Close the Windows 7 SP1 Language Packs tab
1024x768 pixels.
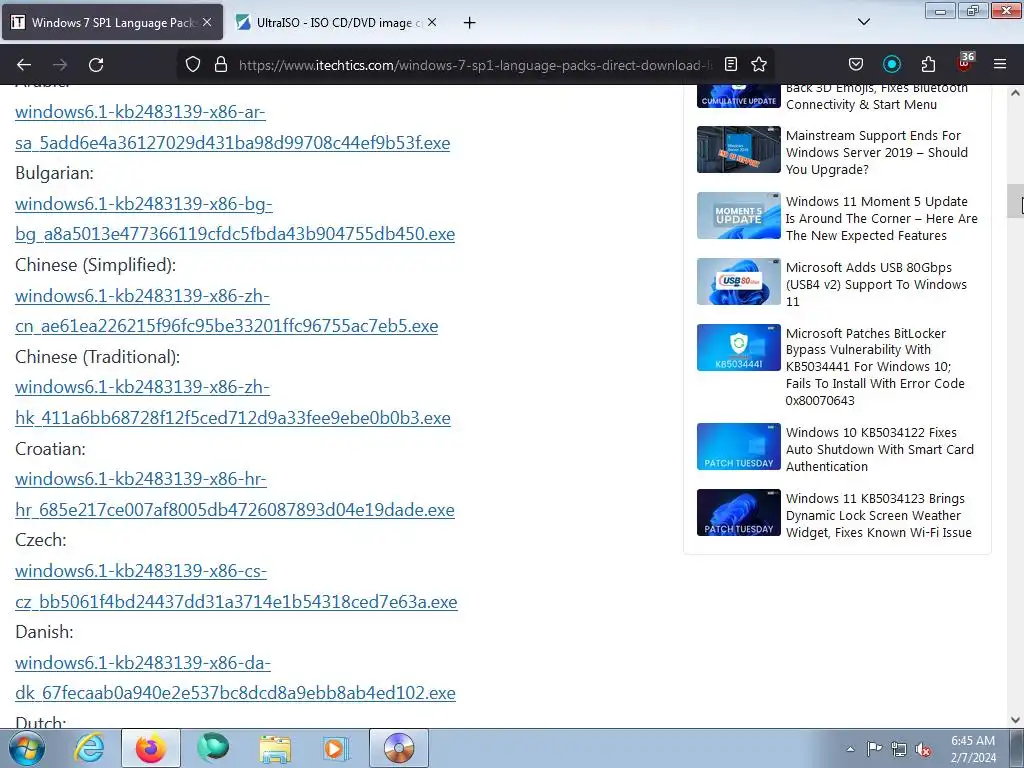point(207,22)
